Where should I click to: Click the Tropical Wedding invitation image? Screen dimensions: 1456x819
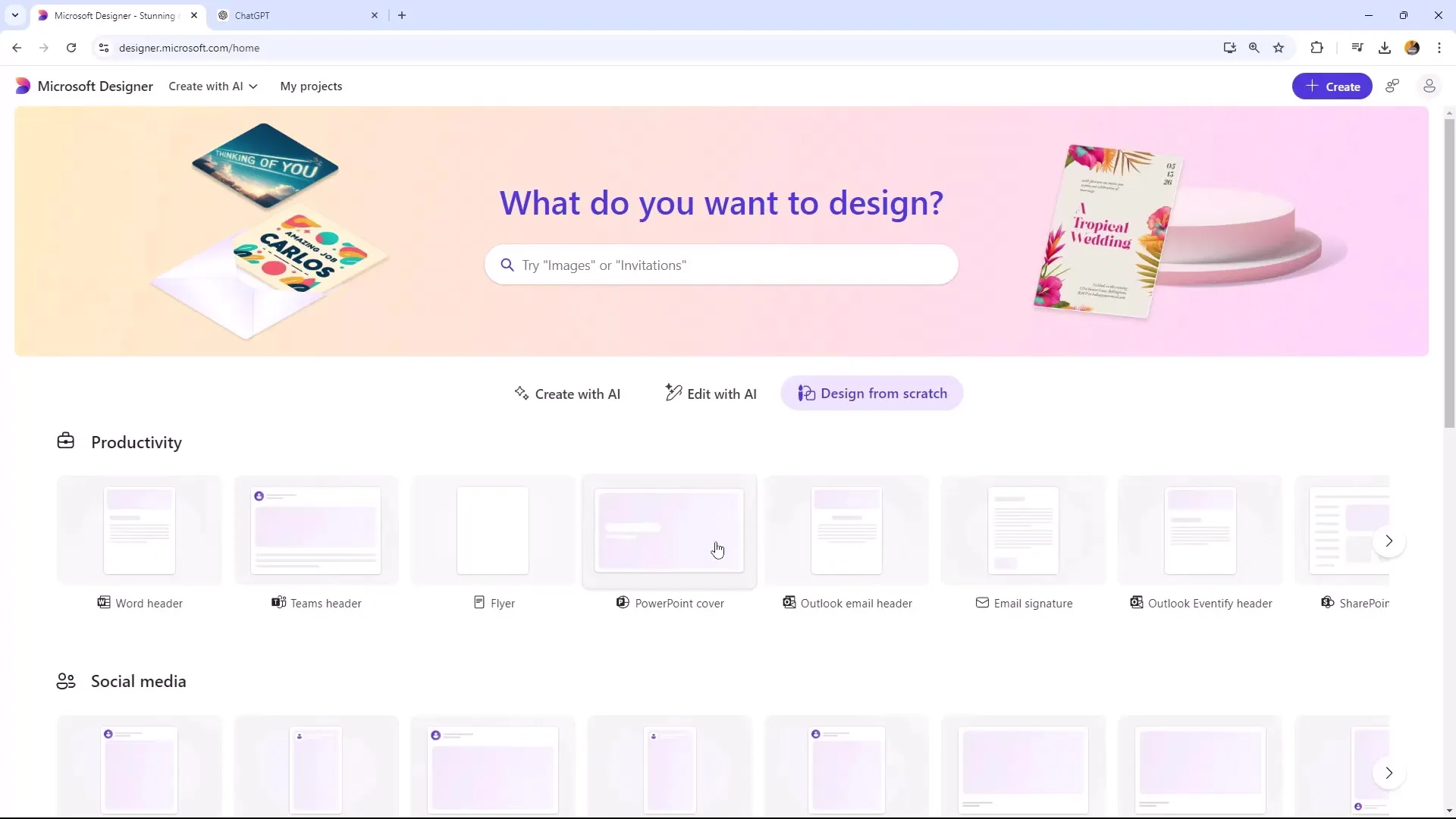coord(1107,231)
